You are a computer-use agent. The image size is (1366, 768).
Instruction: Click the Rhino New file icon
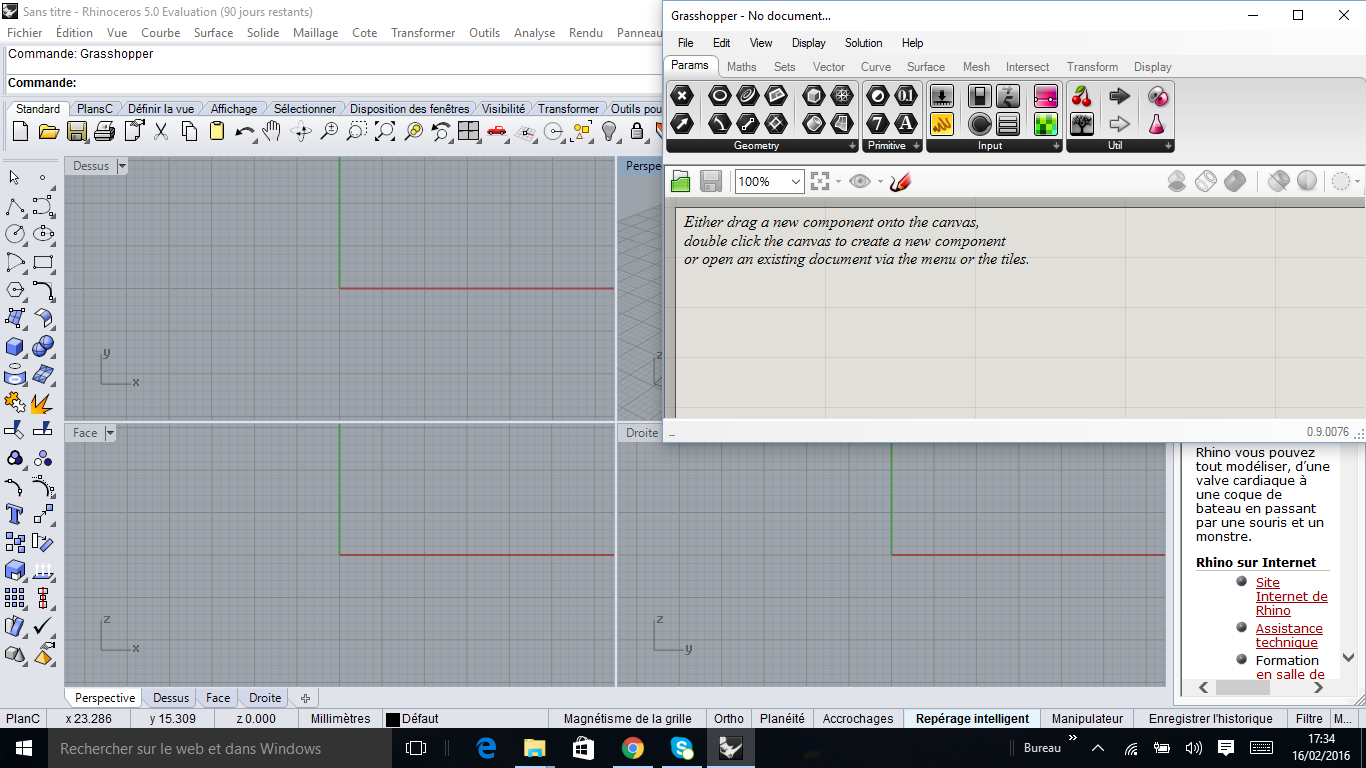click(20, 131)
